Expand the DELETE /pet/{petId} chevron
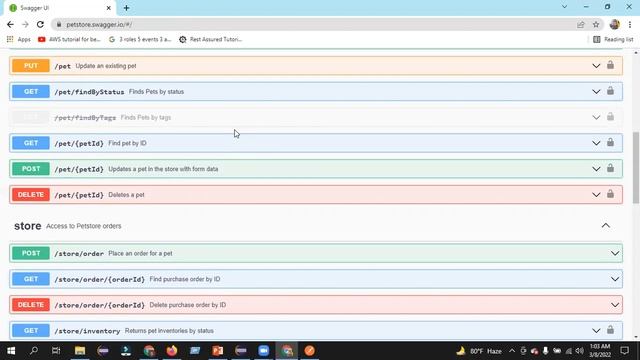 [x=596, y=195]
